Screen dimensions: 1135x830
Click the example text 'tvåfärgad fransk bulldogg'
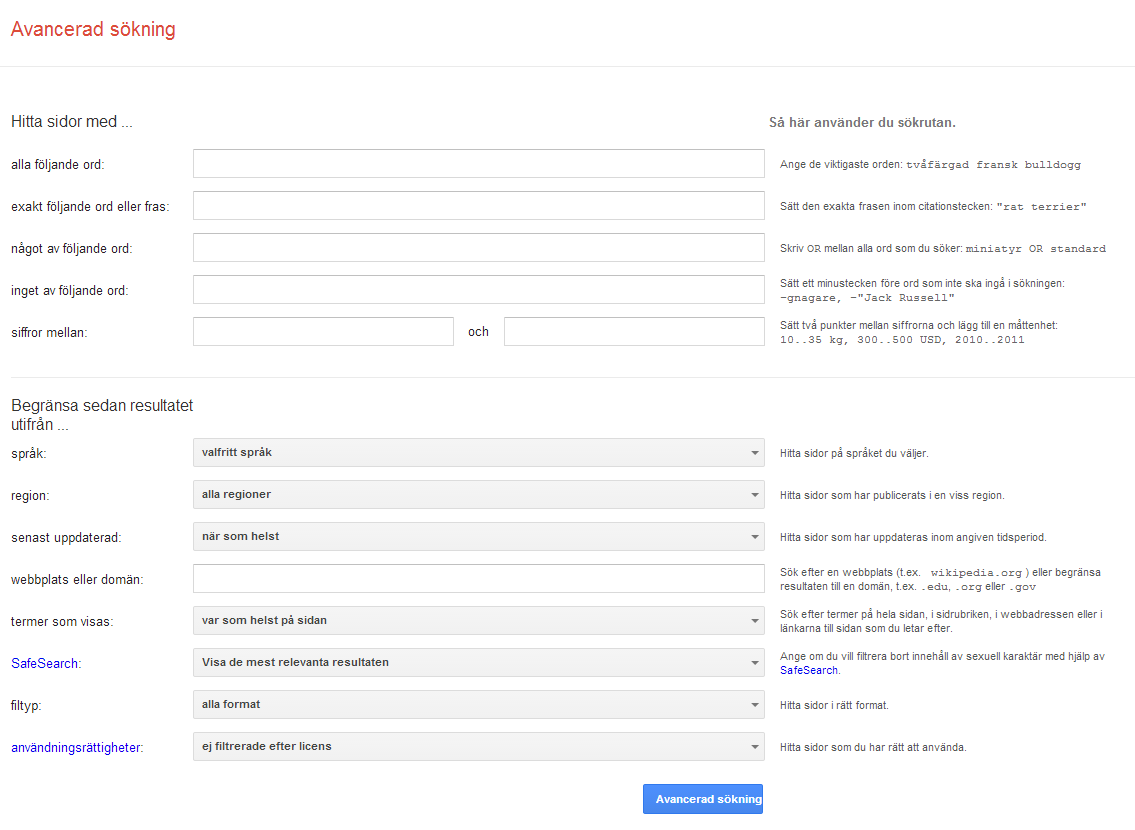pyautogui.click(x=993, y=165)
